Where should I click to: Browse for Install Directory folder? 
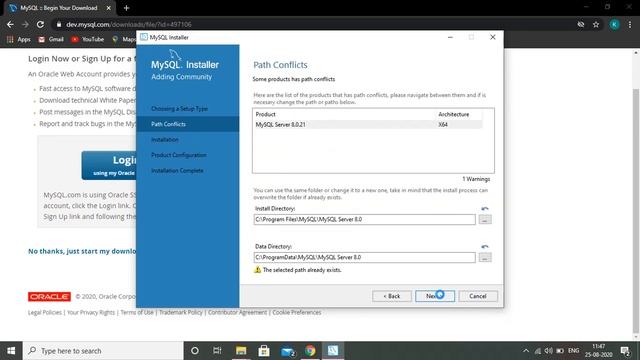coord(485,220)
